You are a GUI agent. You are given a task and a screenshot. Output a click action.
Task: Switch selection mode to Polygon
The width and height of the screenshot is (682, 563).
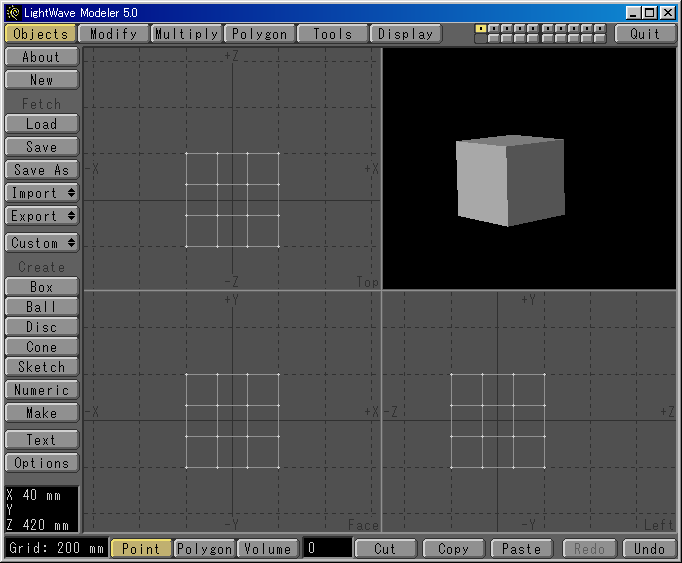pos(204,548)
